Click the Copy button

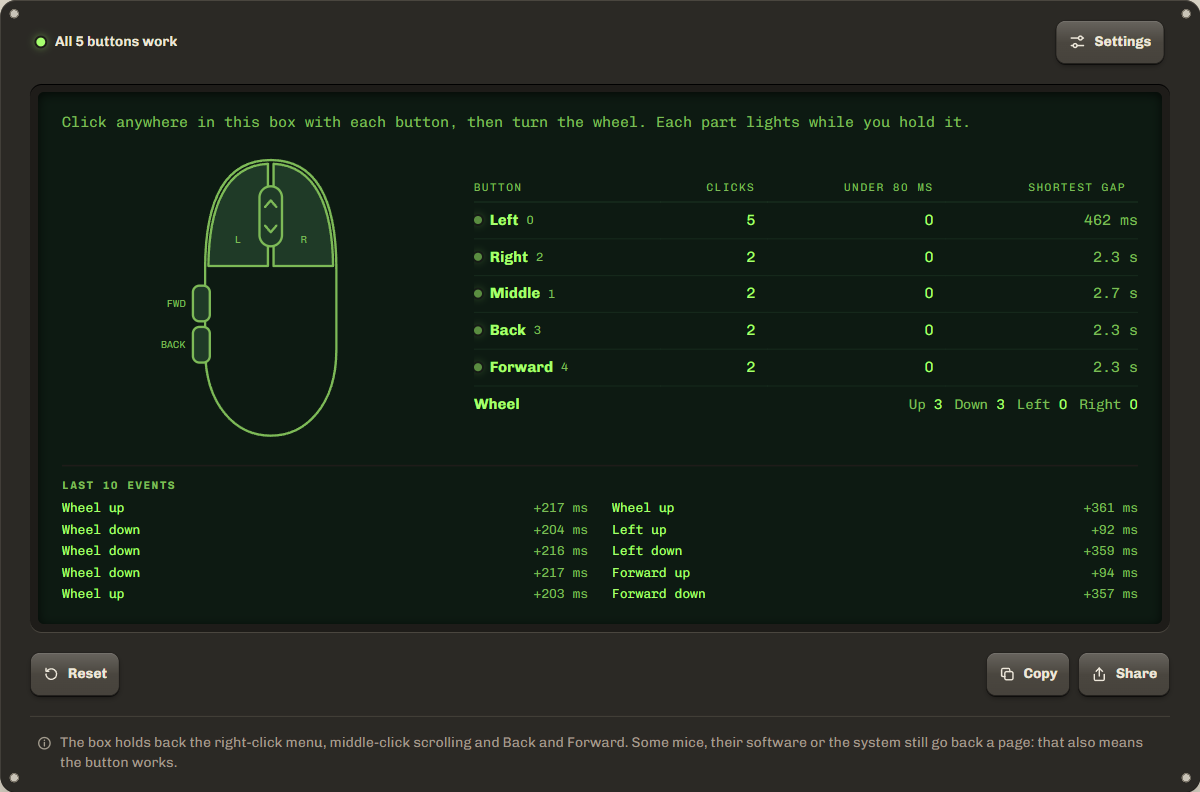point(1028,674)
